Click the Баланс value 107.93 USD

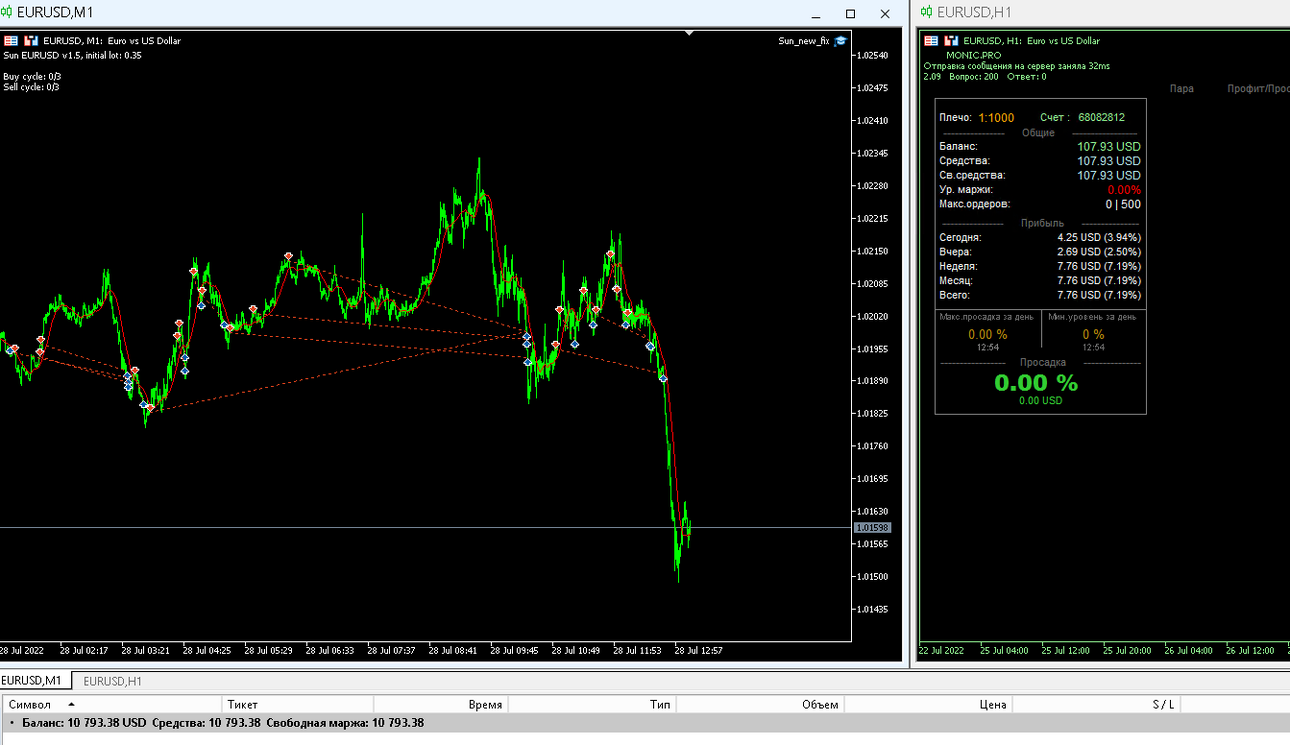[1108, 146]
